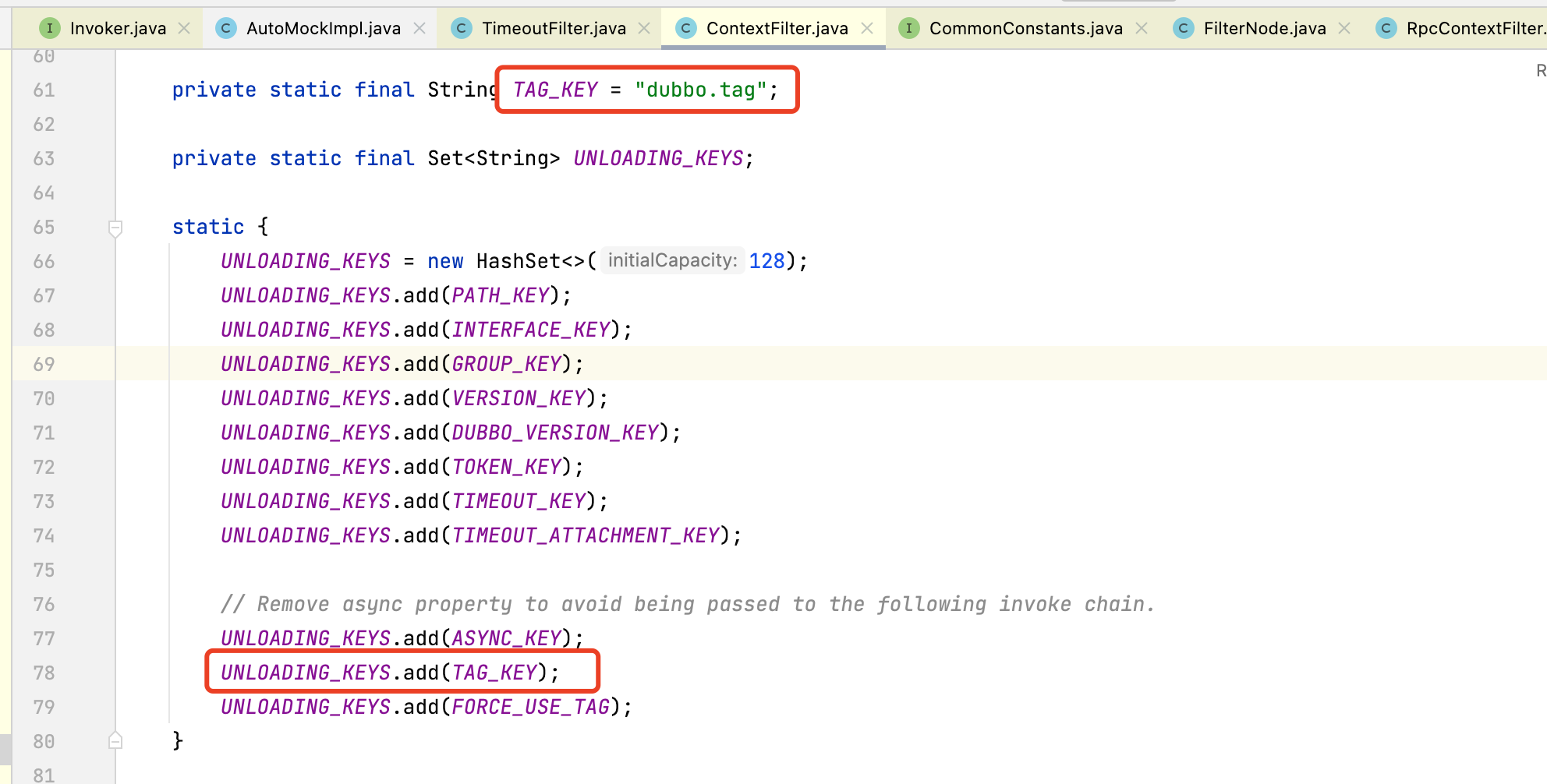Viewport: 1547px width, 784px height.
Task: Close the CommonConstants.java tab
Action: 1142,28
